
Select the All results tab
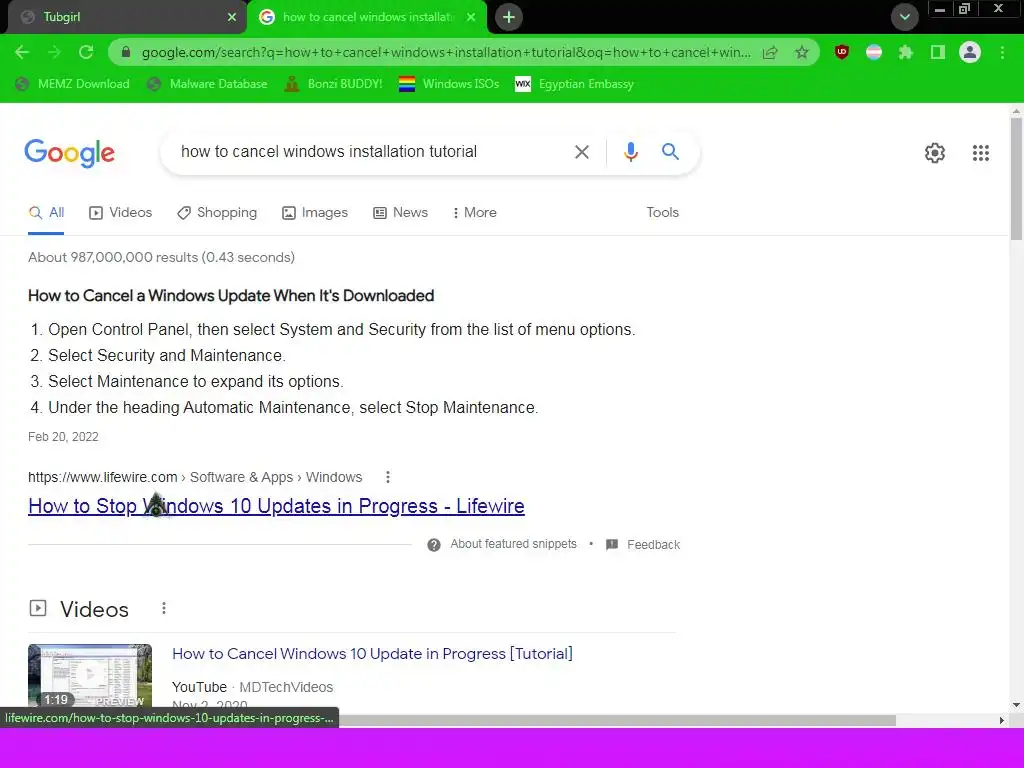(46, 213)
